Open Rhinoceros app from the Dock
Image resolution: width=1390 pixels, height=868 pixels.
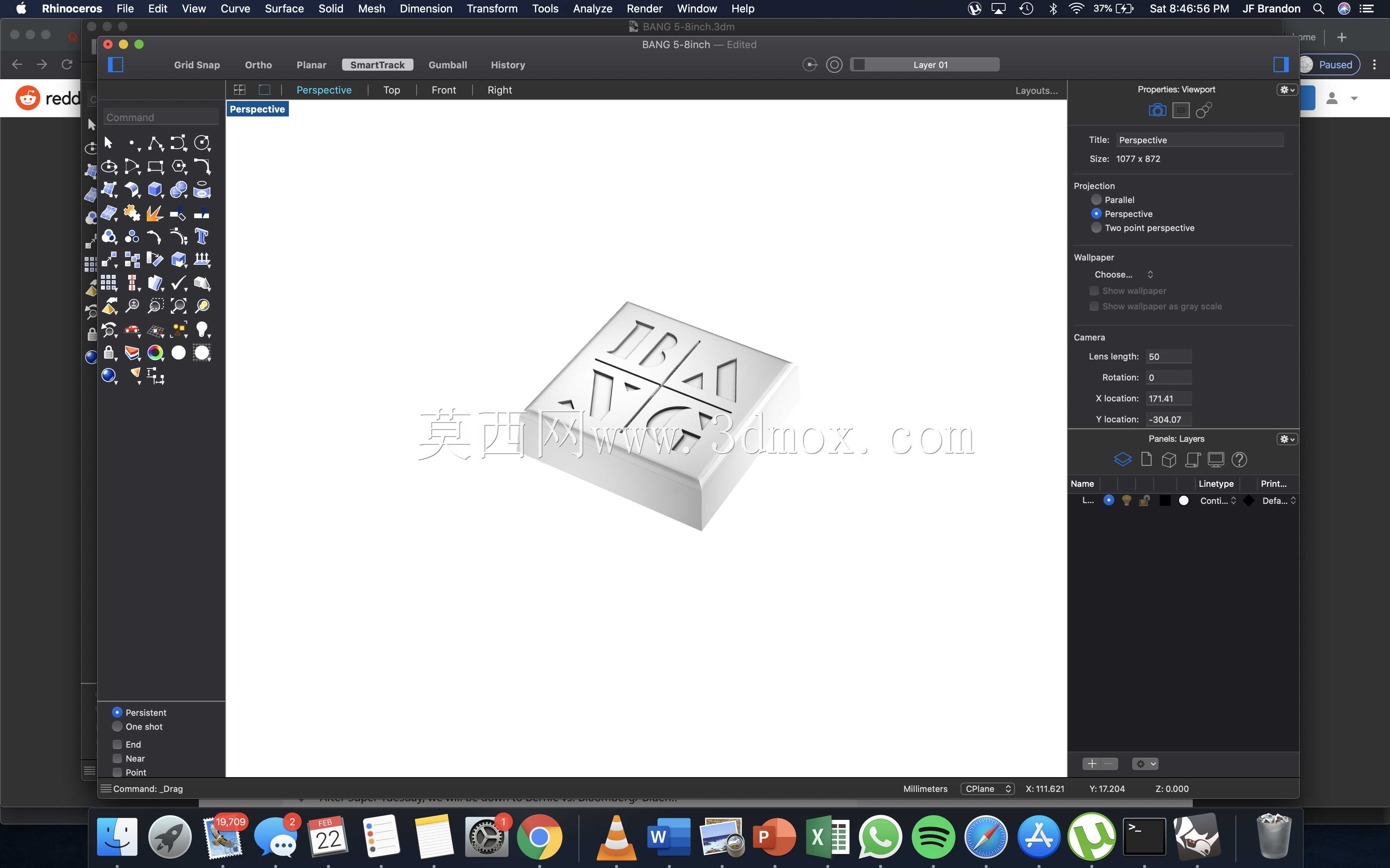(x=1197, y=837)
